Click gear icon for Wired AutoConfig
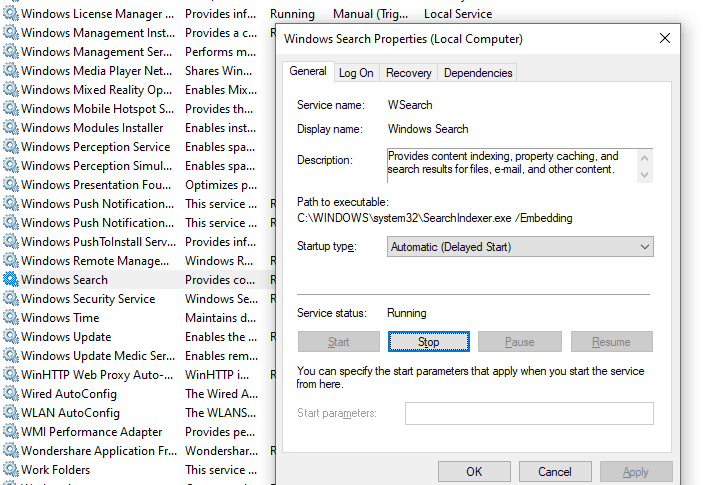Viewport: 712px width, 485px height. 11,394
